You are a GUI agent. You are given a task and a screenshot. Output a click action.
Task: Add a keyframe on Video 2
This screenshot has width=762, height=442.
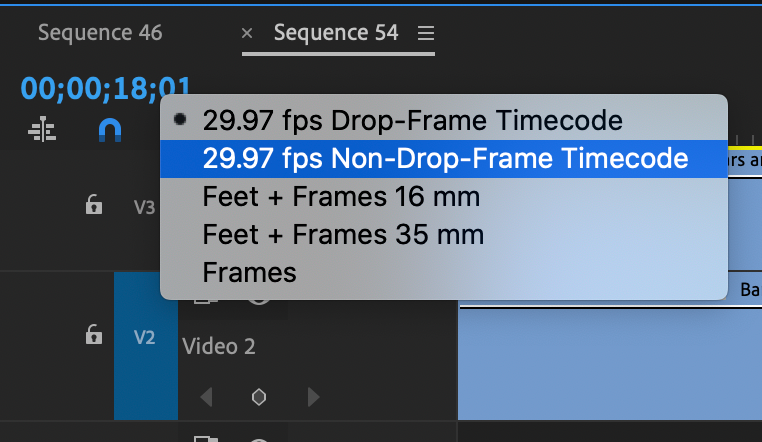(259, 397)
